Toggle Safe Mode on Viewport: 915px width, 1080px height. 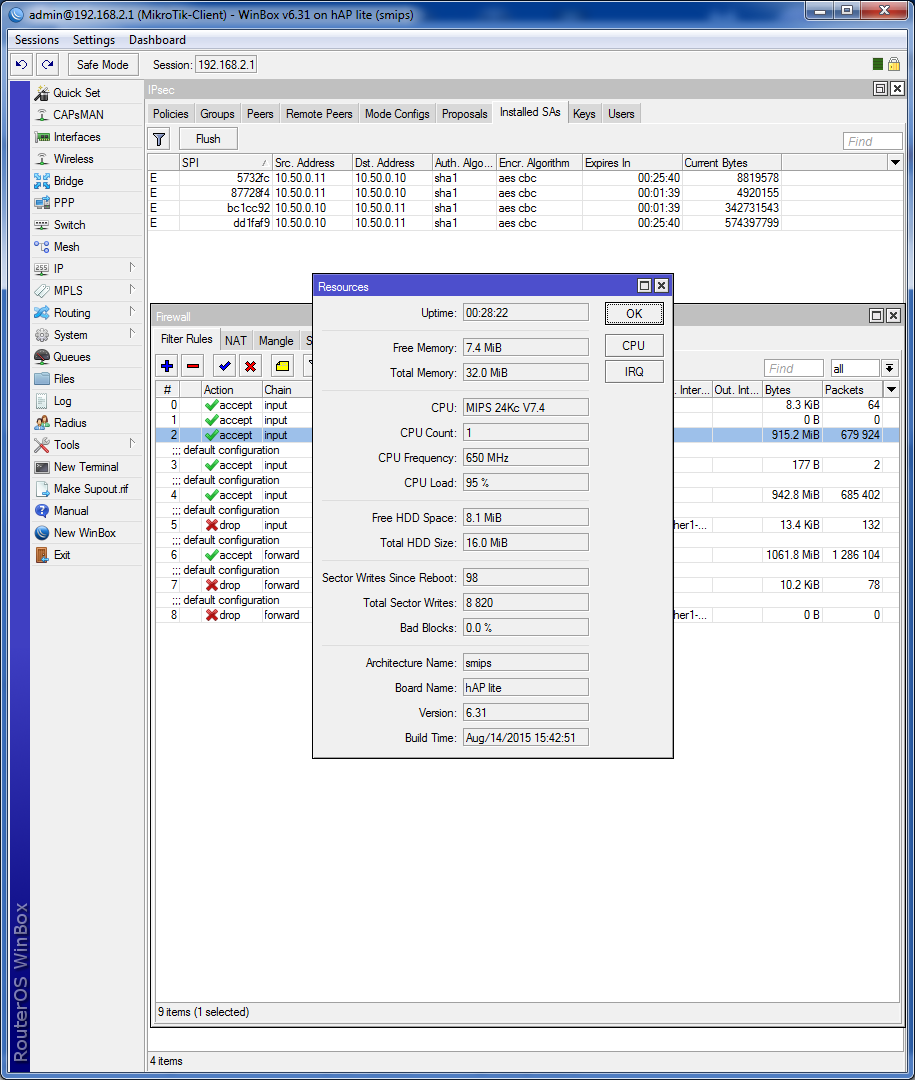pyautogui.click(x=103, y=65)
